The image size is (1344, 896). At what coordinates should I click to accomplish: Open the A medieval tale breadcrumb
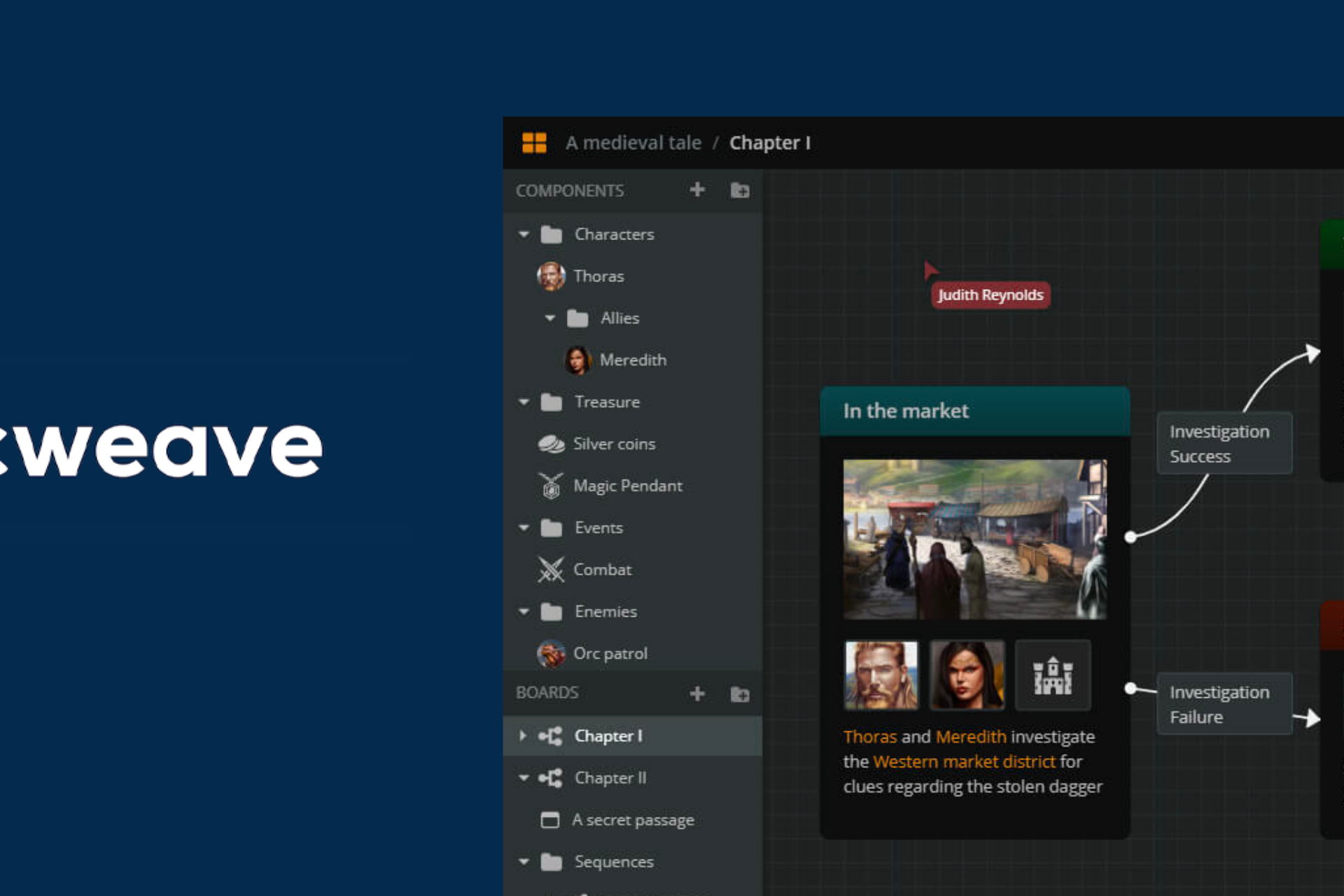(633, 143)
